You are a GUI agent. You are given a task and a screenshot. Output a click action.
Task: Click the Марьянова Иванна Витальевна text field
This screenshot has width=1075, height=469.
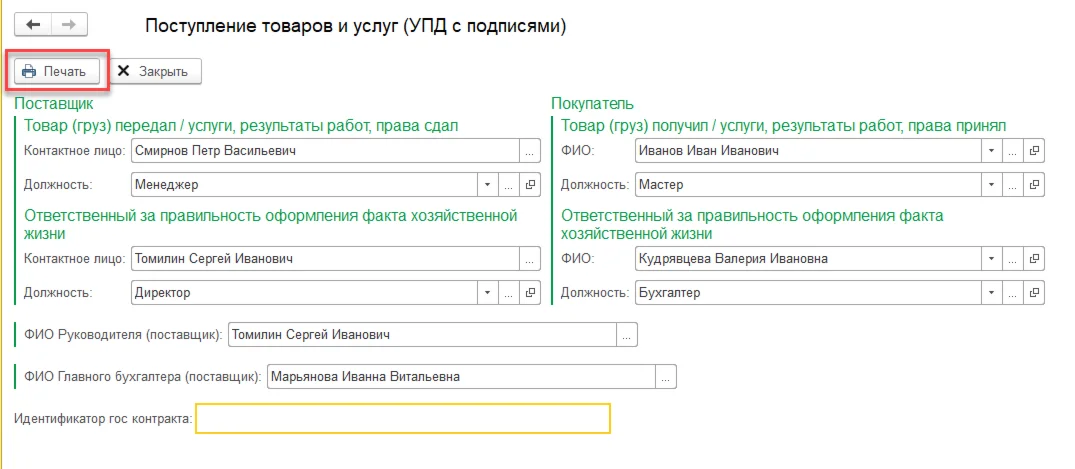[x=460, y=377]
